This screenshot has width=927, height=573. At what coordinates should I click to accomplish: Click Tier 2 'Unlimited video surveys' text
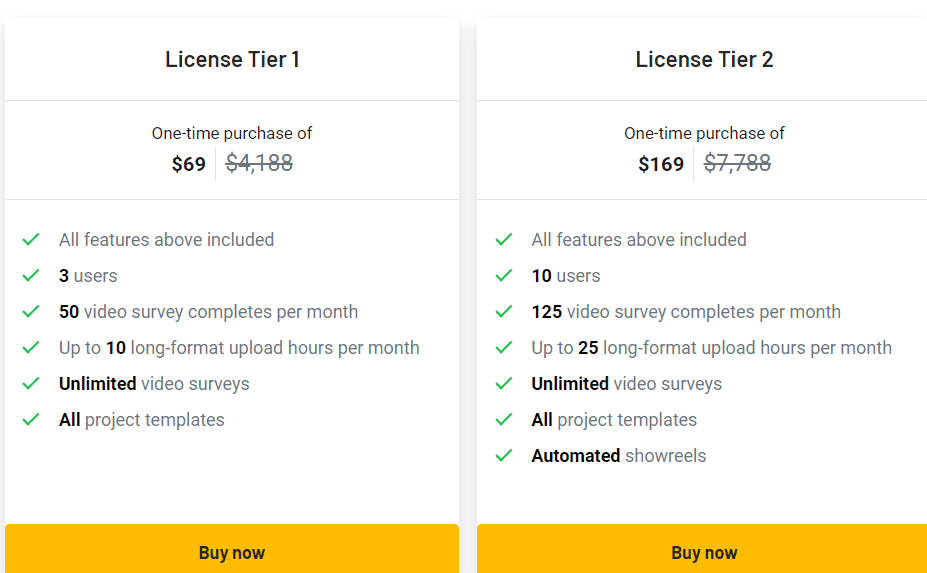tap(626, 384)
